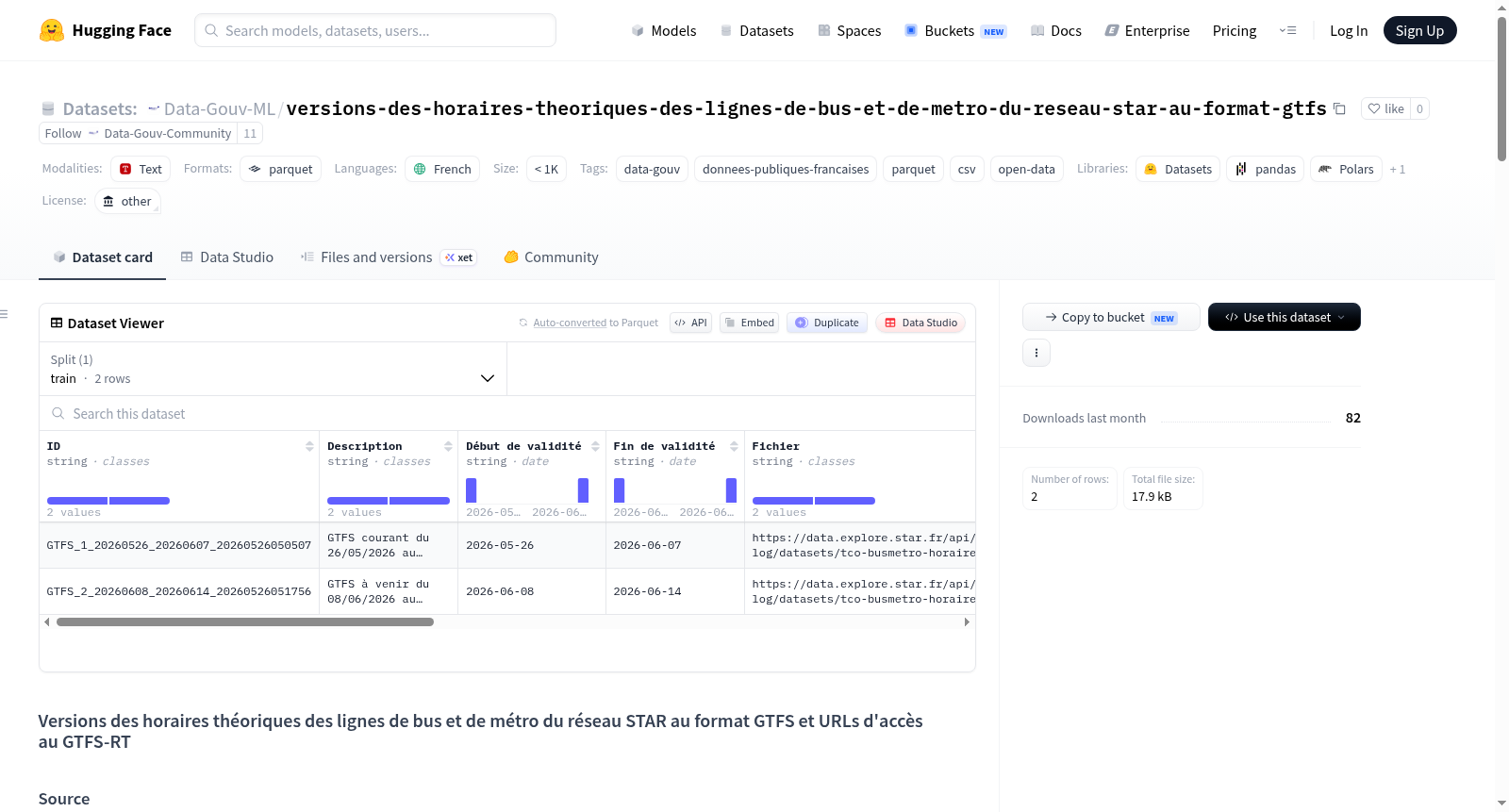This screenshot has width=1509, height=812.
Task: Open the Files and versions tab
Action: [389, 257]
